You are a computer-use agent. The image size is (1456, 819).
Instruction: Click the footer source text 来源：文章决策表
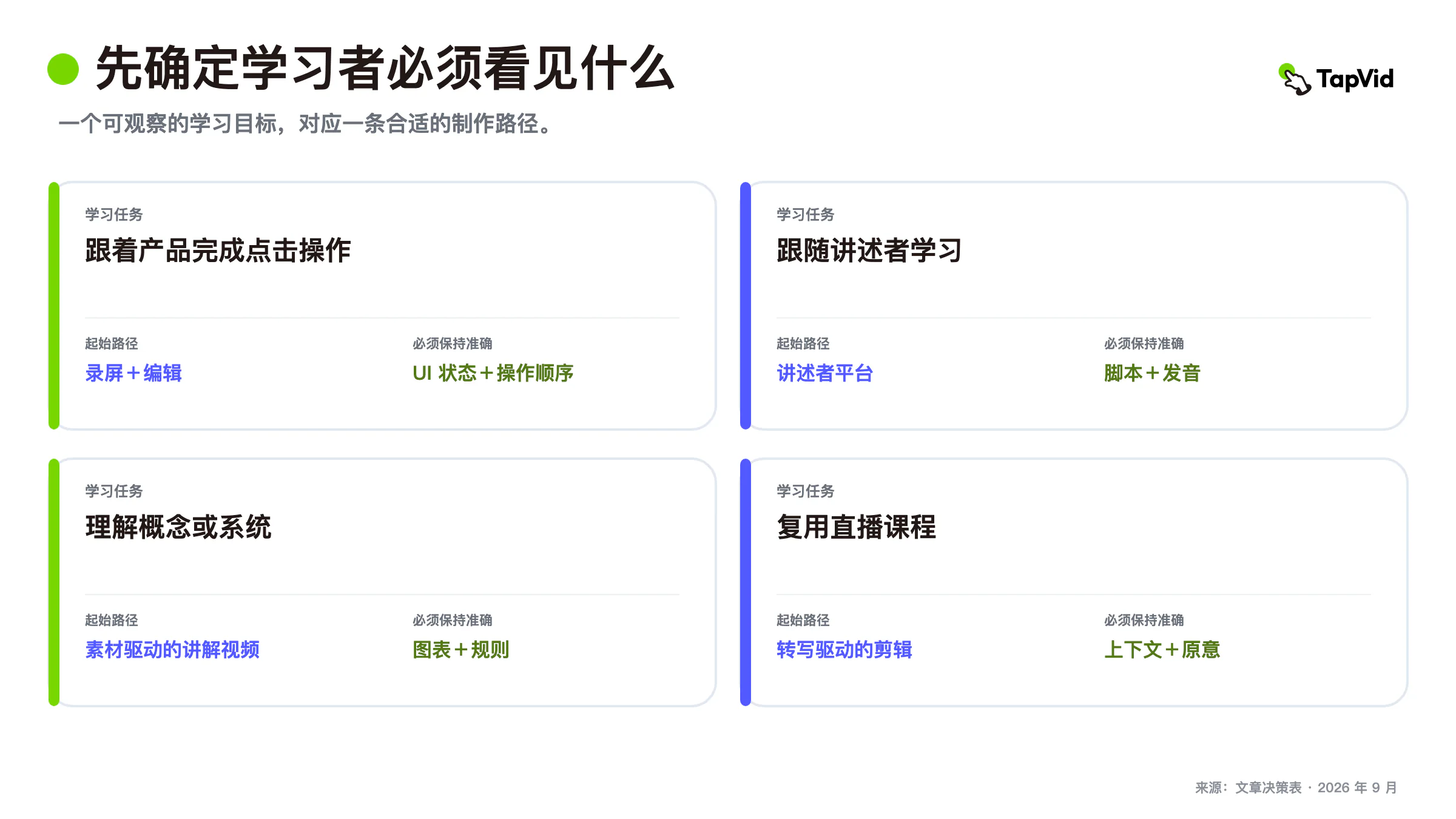click(1249, 787)
